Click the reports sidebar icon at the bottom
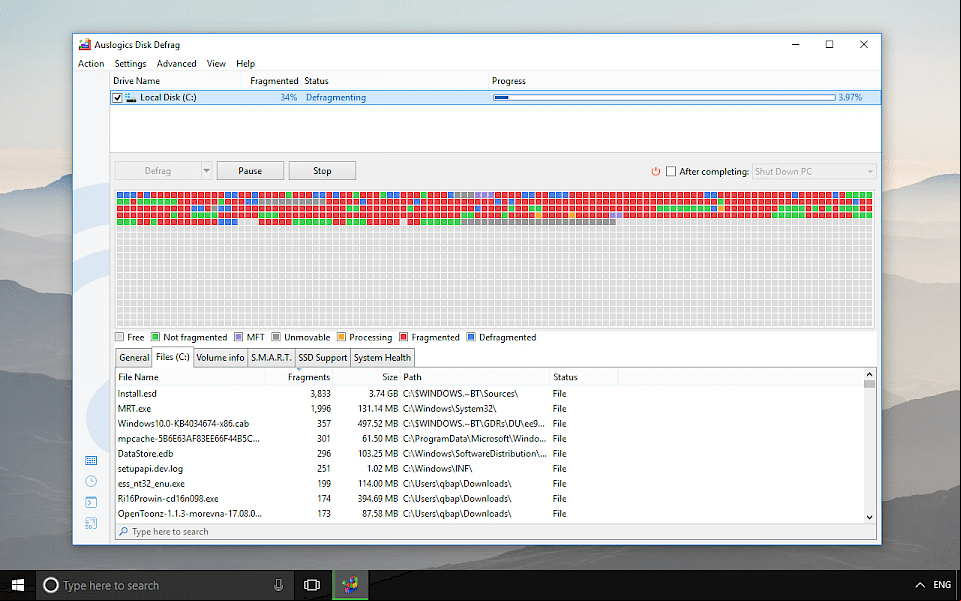Screen dimensions: 961x601 coord(91,523)
